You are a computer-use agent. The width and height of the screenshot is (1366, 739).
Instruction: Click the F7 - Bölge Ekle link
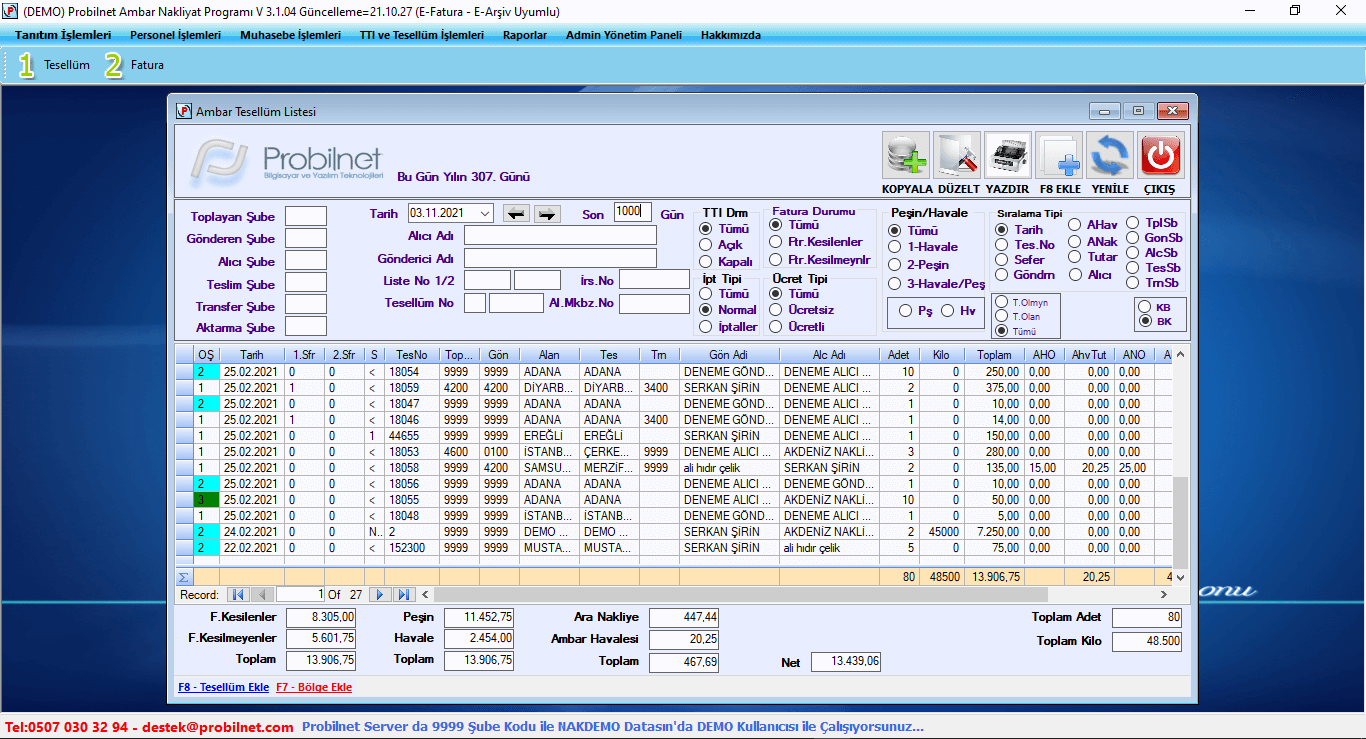(x=314, y=688)
